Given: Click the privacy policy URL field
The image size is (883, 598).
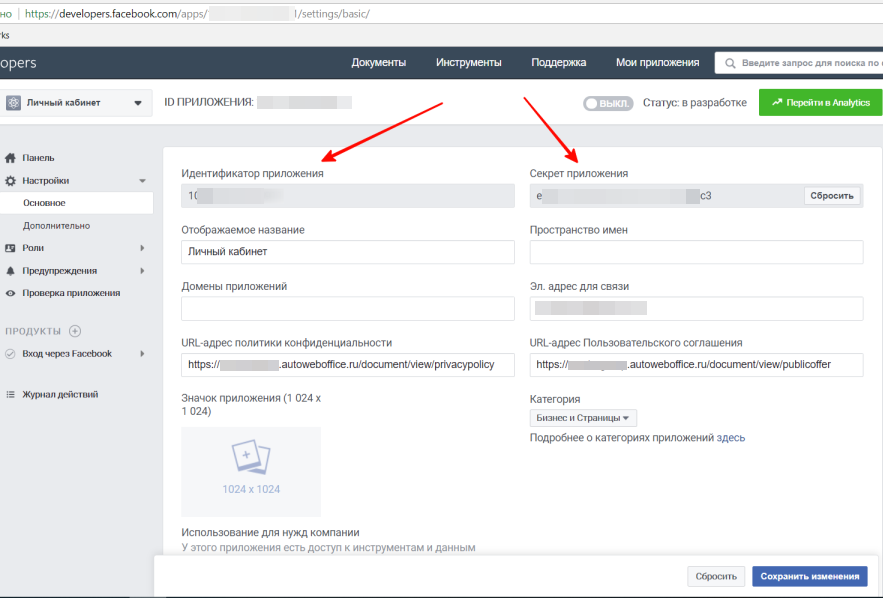Looking at the screenshot, I should 347,365.
